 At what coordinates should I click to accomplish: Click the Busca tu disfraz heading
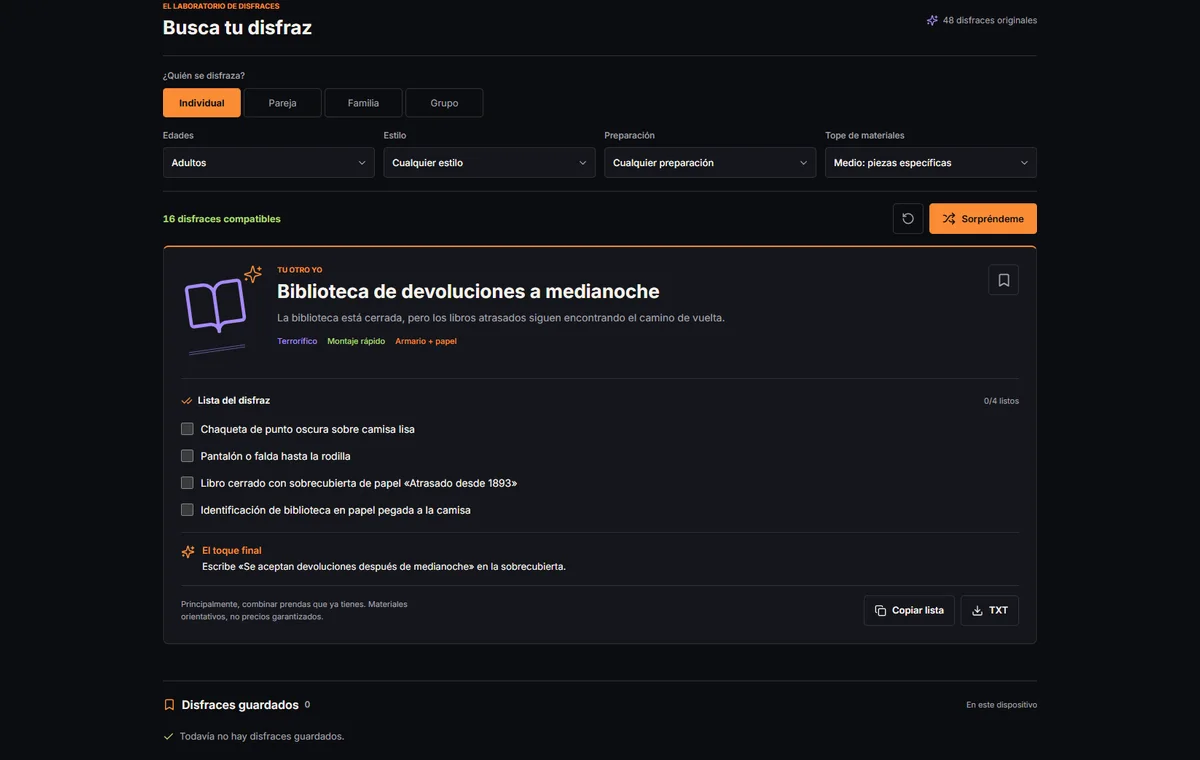[237, 28]
